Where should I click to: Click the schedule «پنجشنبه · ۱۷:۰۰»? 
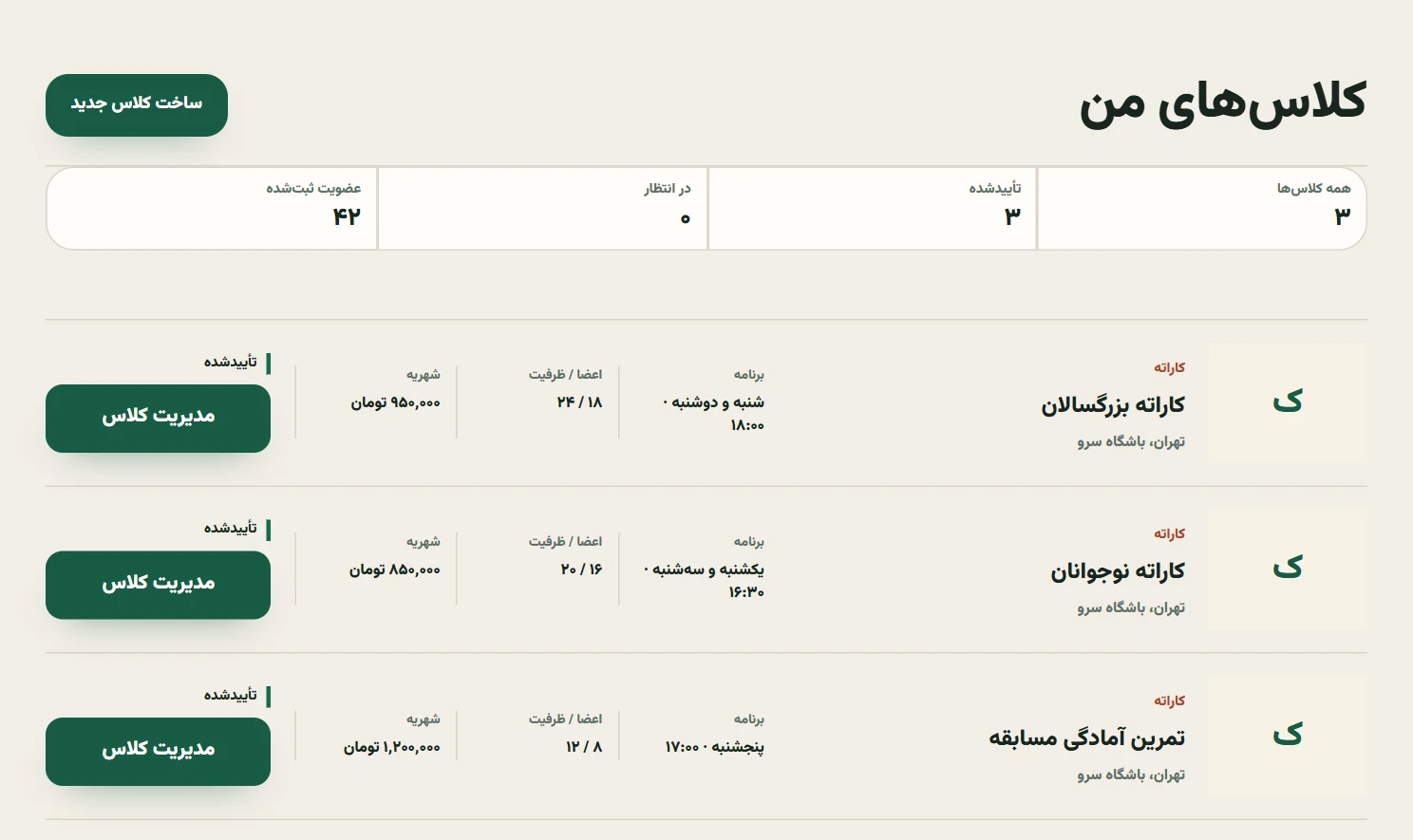714,747
